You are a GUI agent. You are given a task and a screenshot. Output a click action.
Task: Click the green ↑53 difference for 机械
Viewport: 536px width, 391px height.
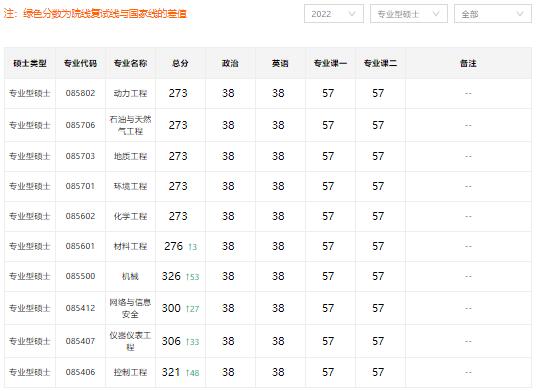(192, 277)
